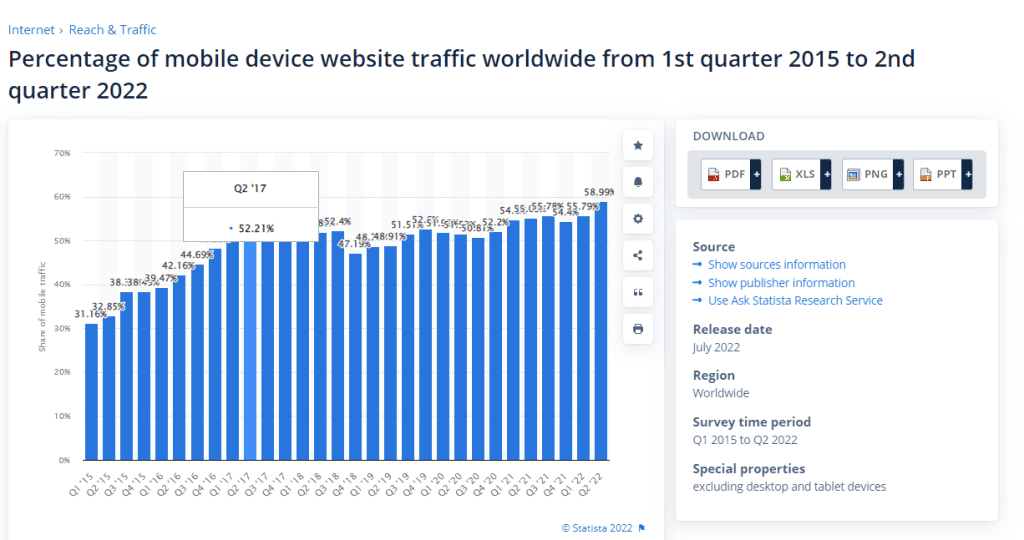Download the chart as PNG
Image resolution: width=1024 pixels, height=540 pixels.
click(867, 174)
